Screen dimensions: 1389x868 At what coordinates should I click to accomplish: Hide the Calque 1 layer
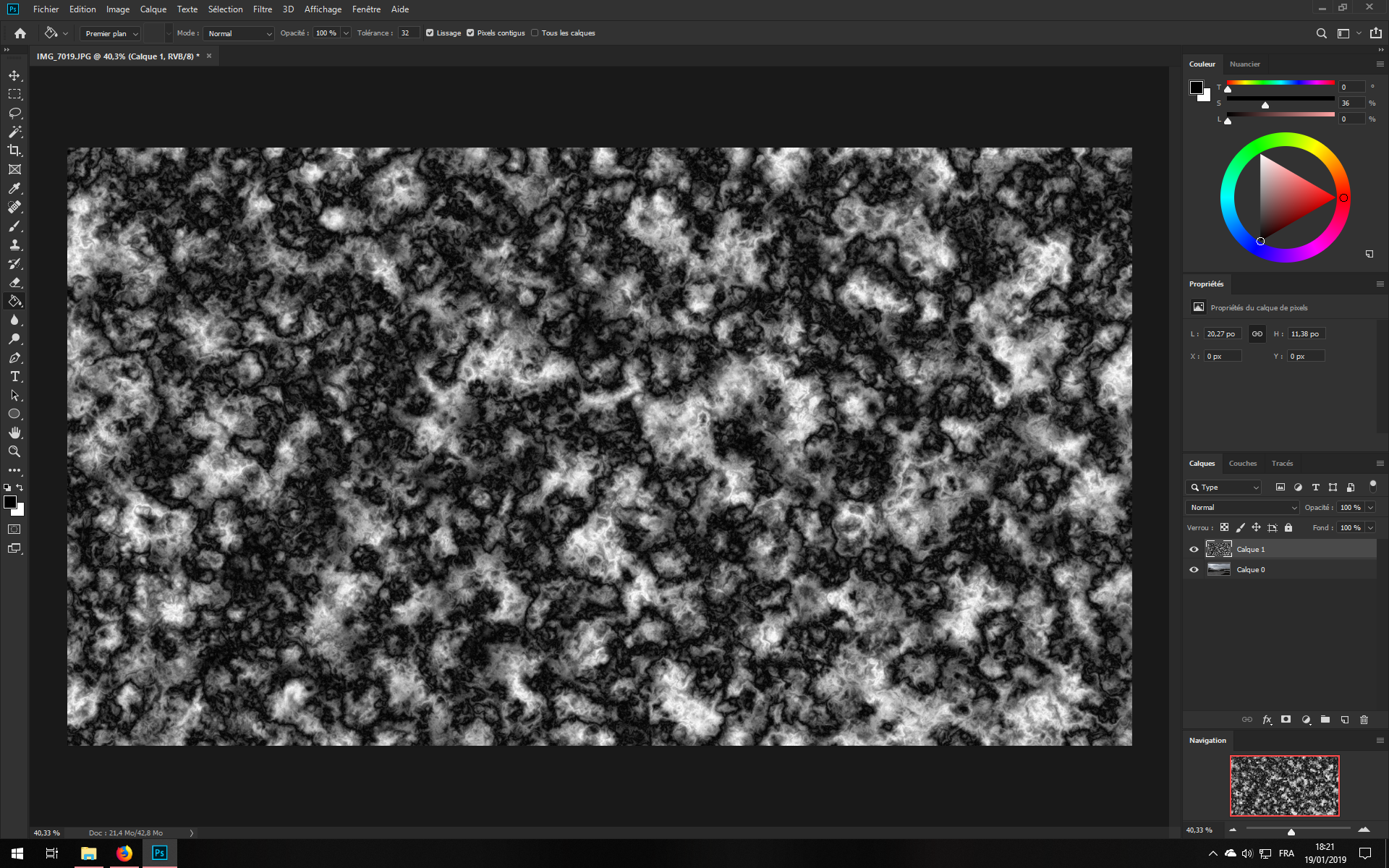click(x=1194, y=550)
